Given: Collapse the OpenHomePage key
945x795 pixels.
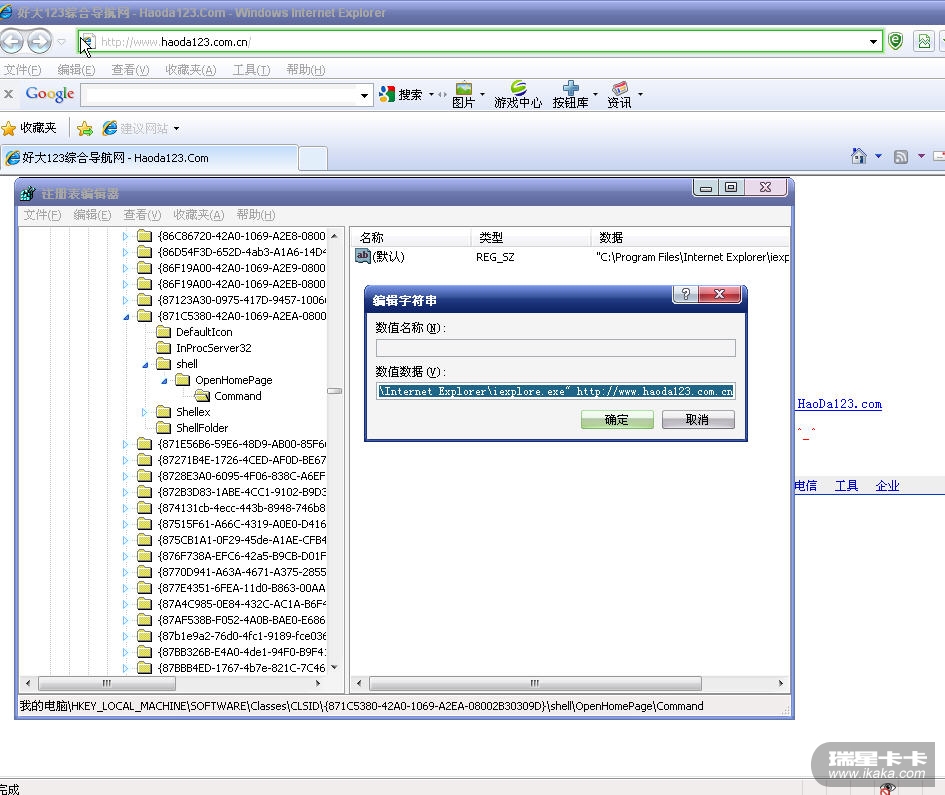Looking at the screenshot, I should tap(165, 381).
